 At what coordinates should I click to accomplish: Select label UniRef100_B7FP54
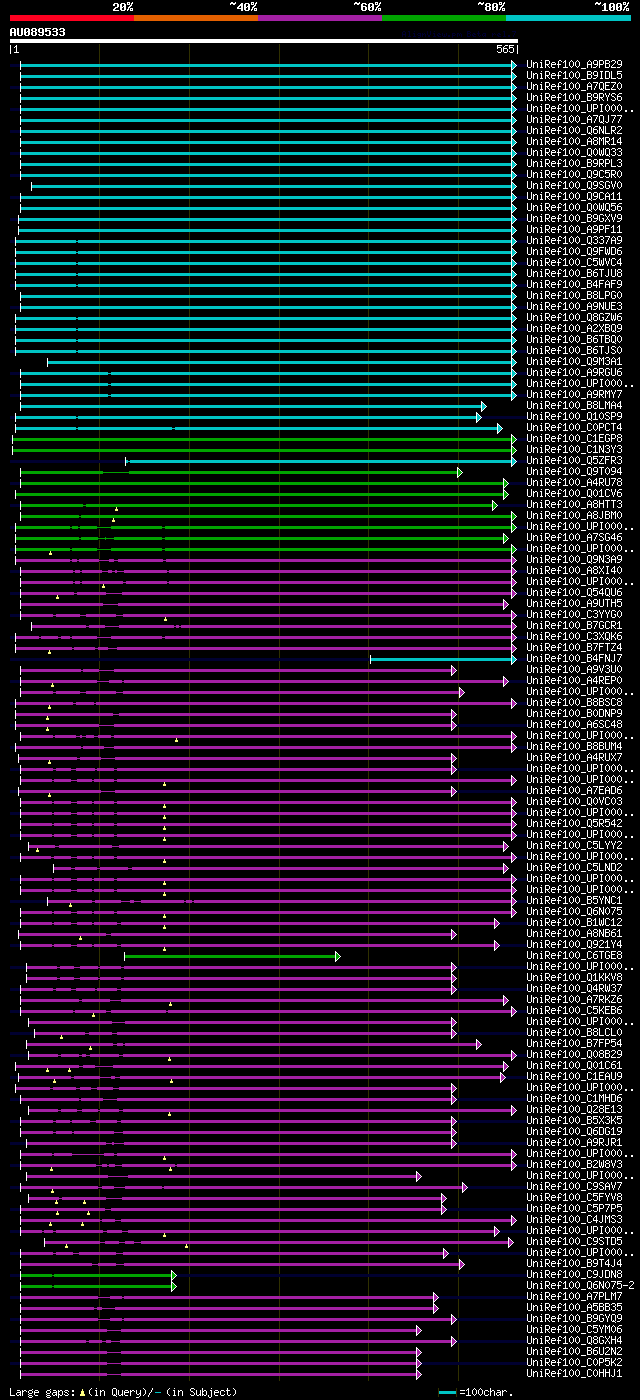[574, 1043]
